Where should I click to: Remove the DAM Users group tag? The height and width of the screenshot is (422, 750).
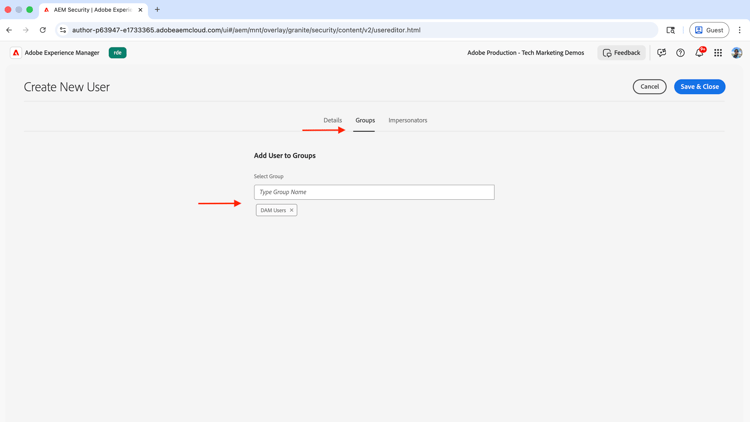pos(292,210)
